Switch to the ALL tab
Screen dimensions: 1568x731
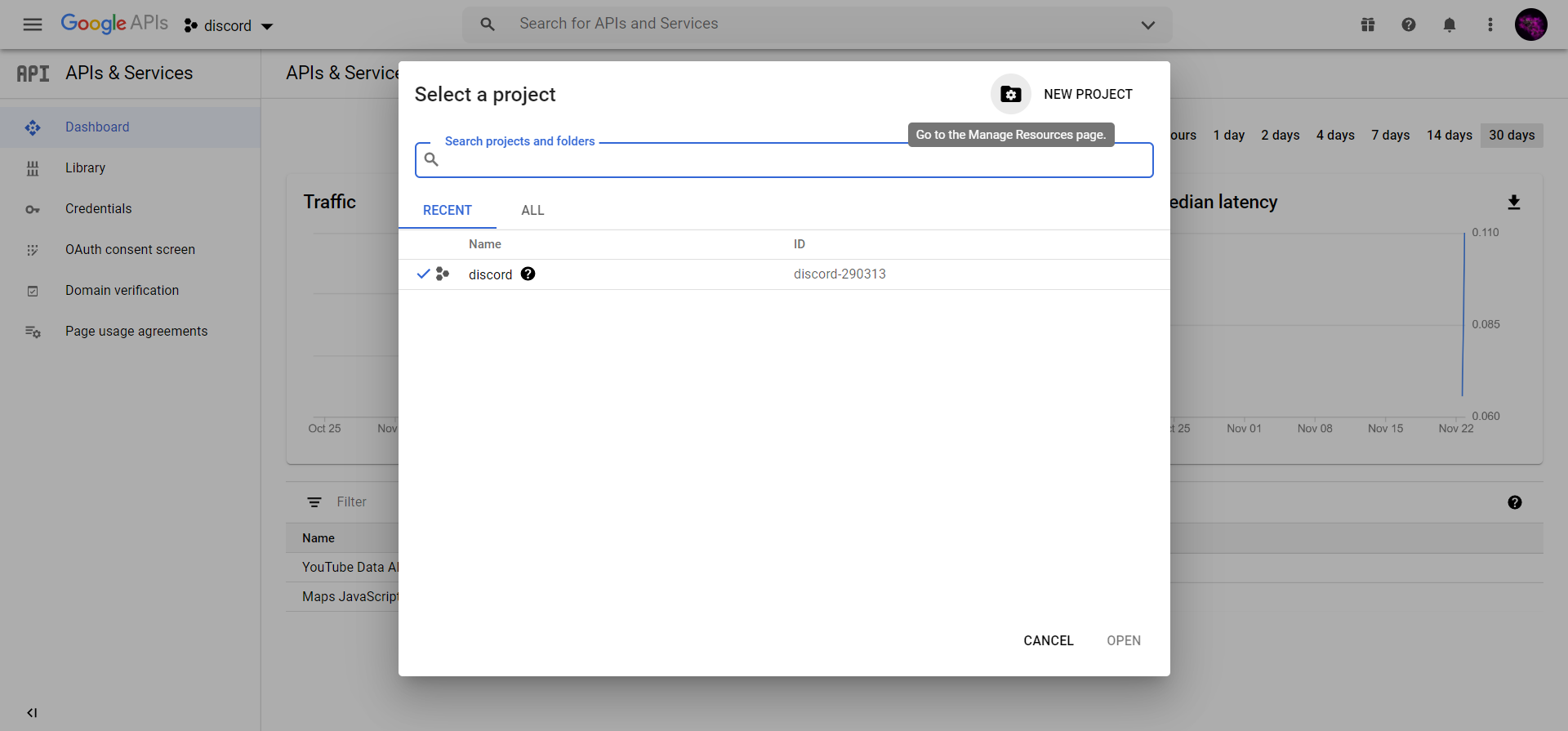click(x=532, y=211)
